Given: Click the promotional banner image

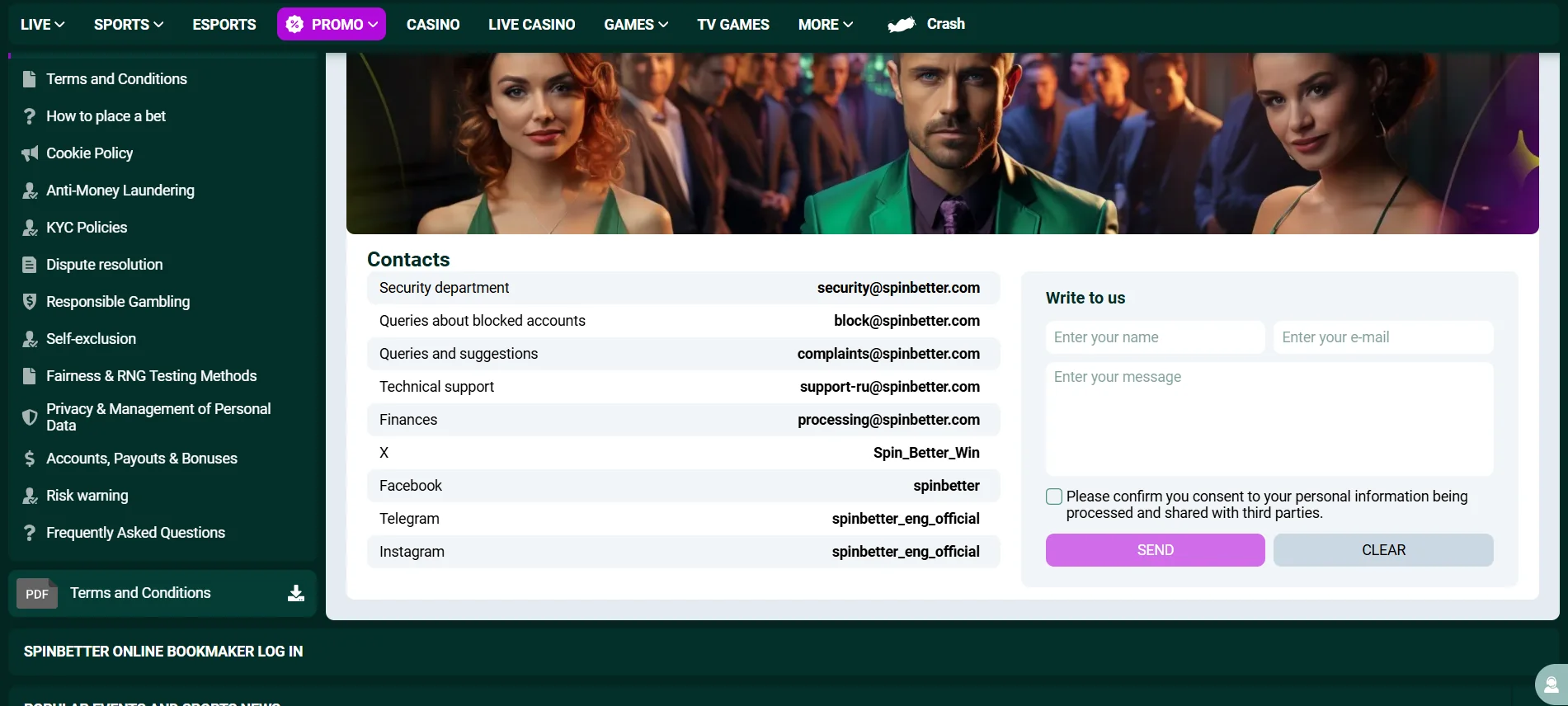Looking at the screenshot, I should pos(943,144).
